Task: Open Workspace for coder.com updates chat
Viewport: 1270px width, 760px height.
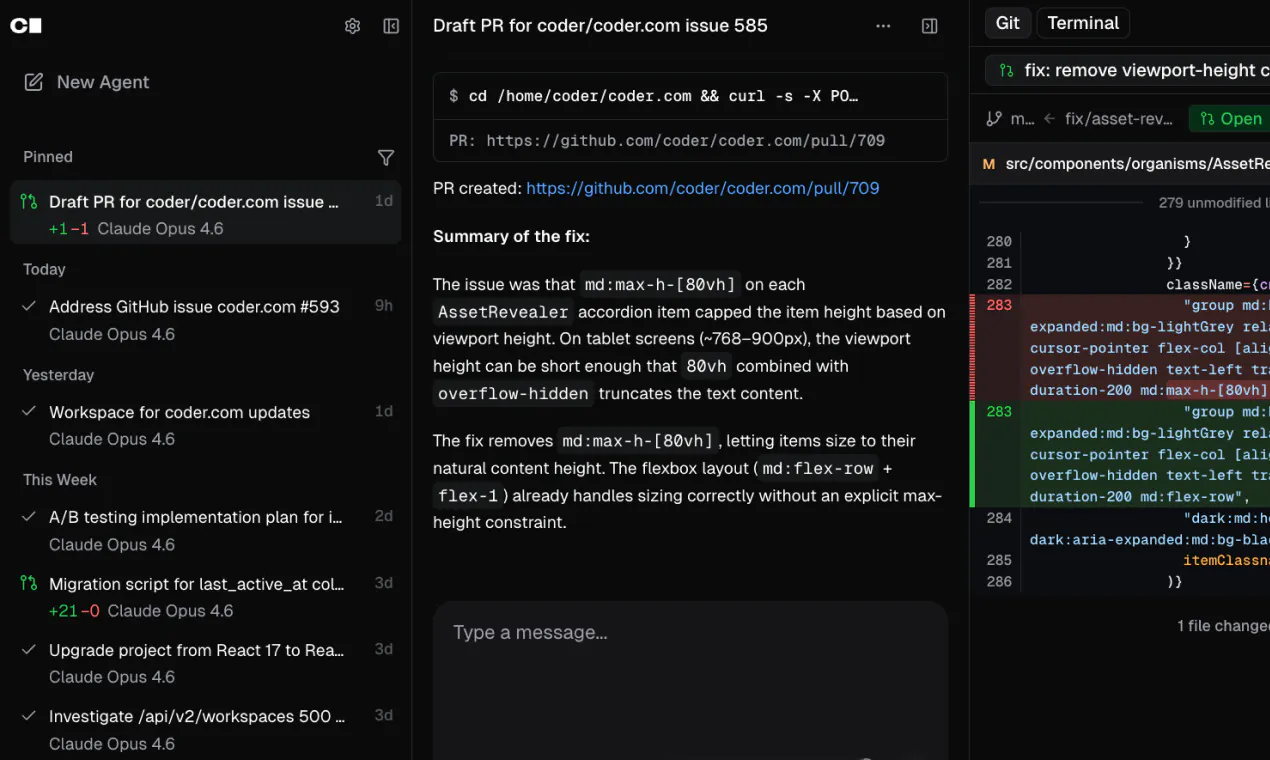Action: pyautogui.click(x=205, y=425)
